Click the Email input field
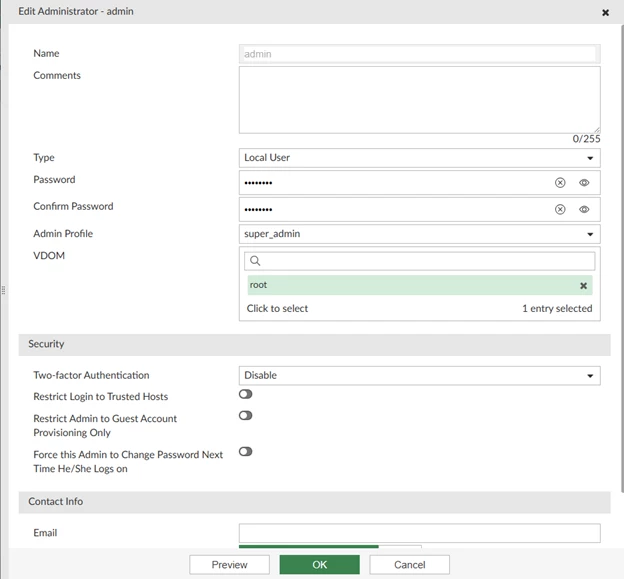 (x=419, y=533)
